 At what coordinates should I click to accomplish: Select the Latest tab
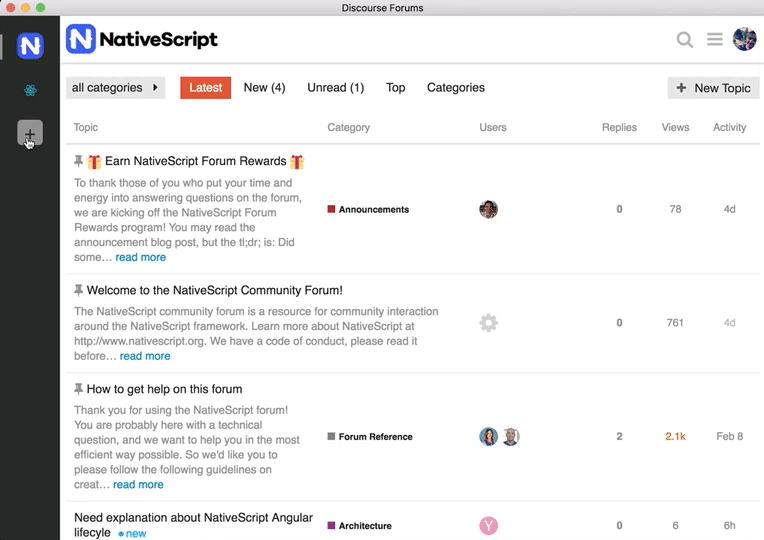(206, 88)
